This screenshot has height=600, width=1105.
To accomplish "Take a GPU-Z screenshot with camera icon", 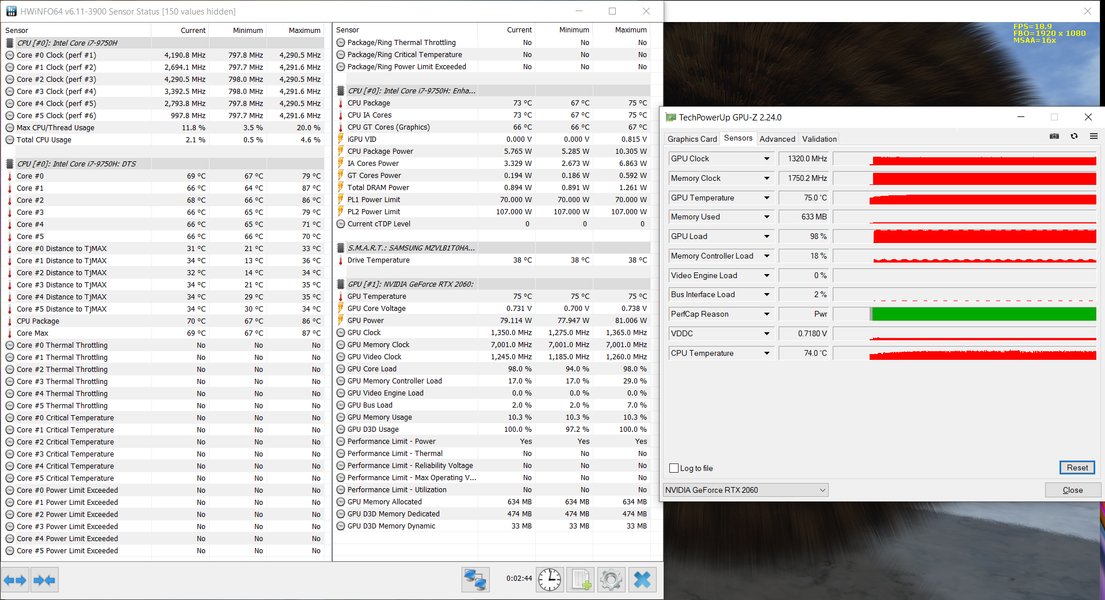I will point(1054,136).
